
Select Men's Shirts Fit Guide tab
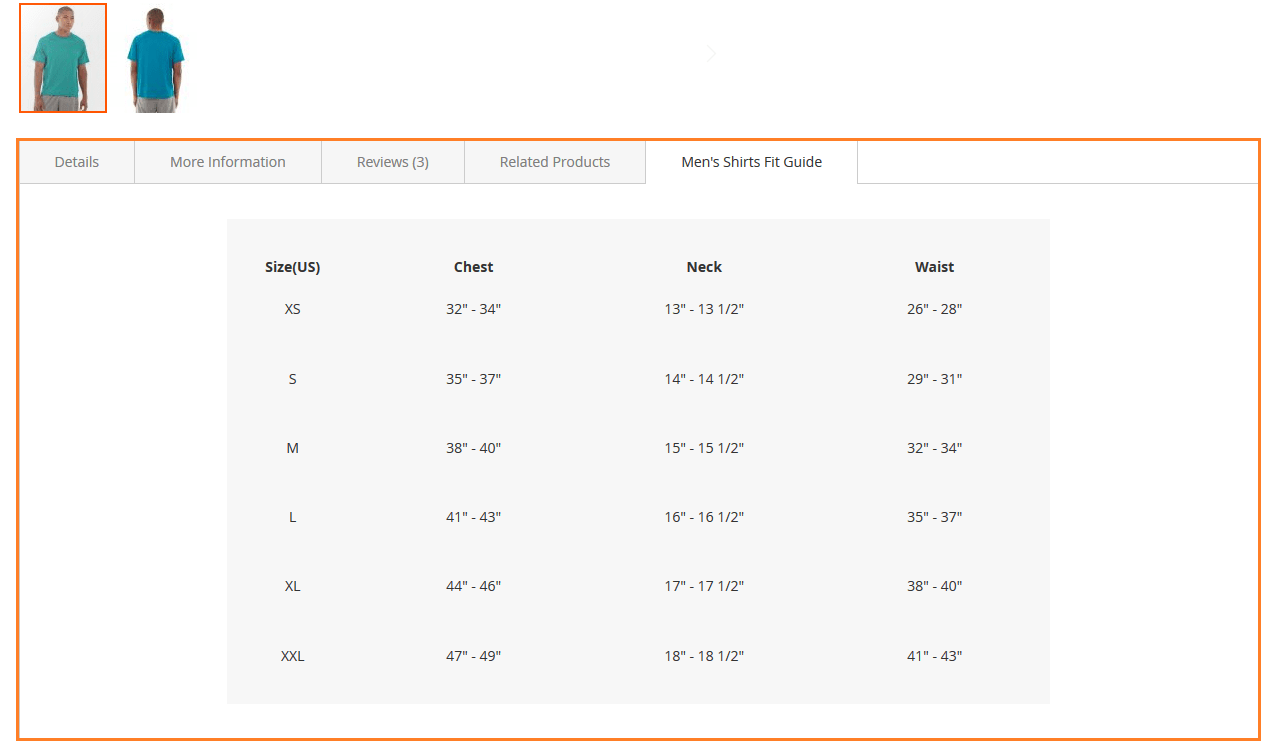752,162
